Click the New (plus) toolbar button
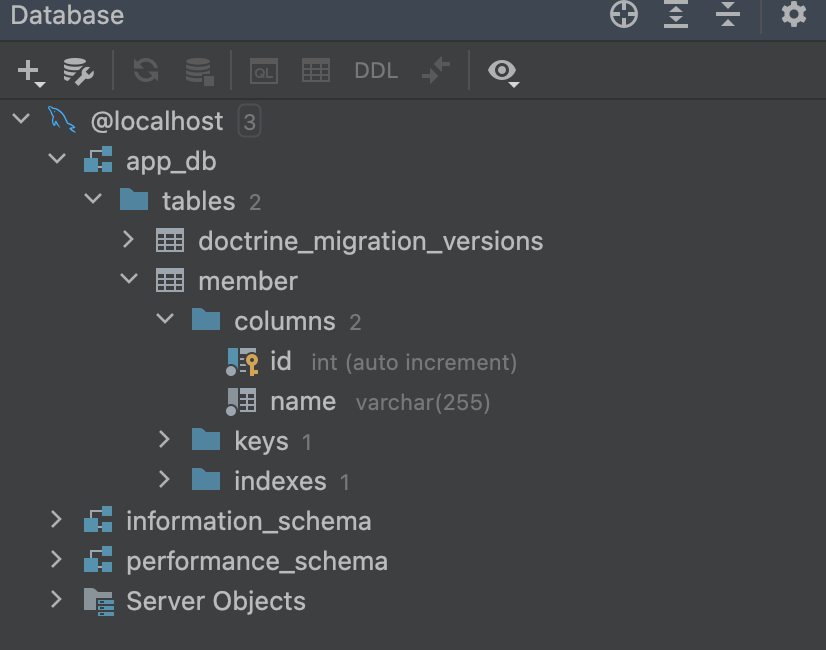The height and width of the screenshot is (650, 826). pyautogui.click(x=30, y=71)
